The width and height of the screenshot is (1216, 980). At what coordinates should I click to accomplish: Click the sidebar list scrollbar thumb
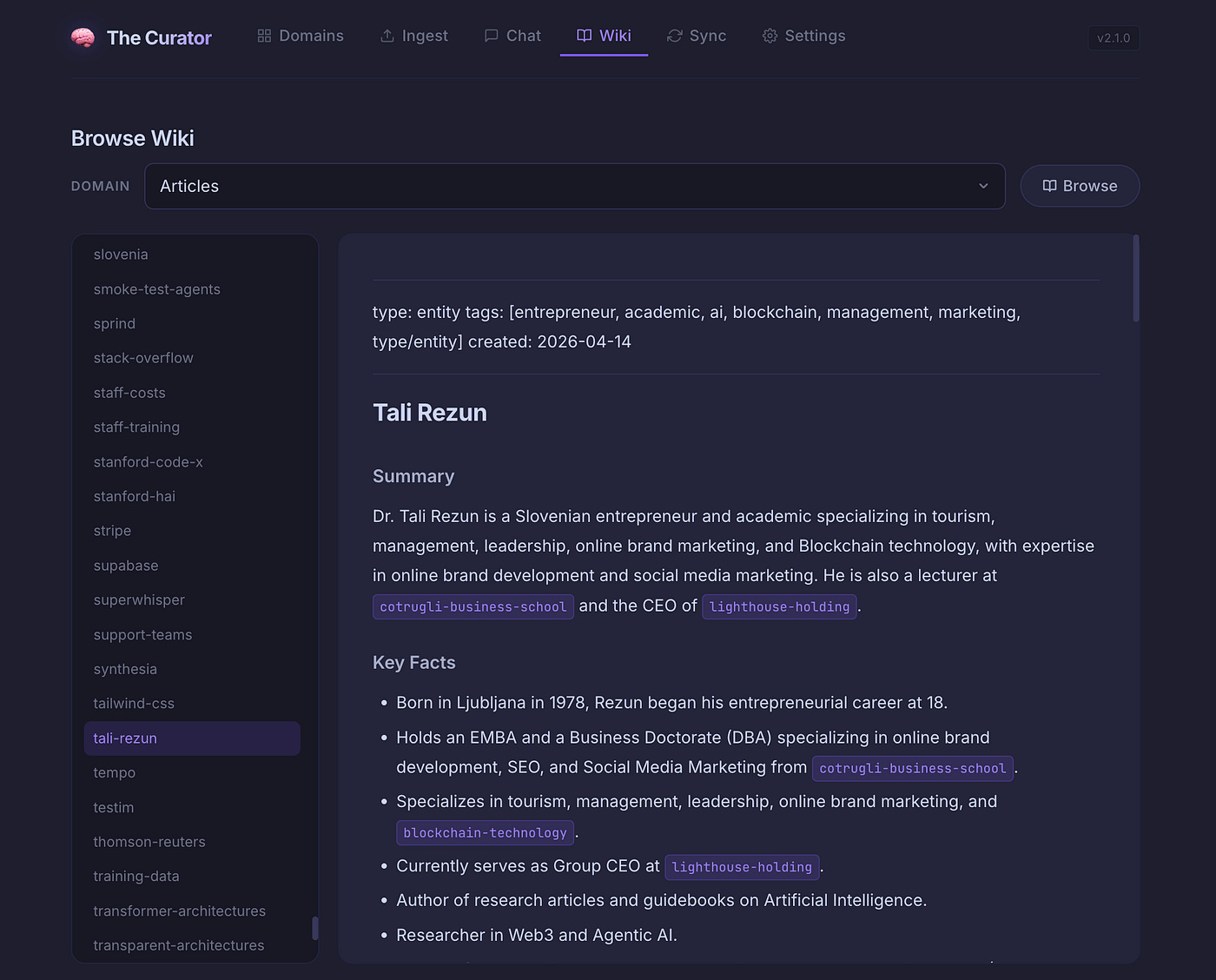314,928
